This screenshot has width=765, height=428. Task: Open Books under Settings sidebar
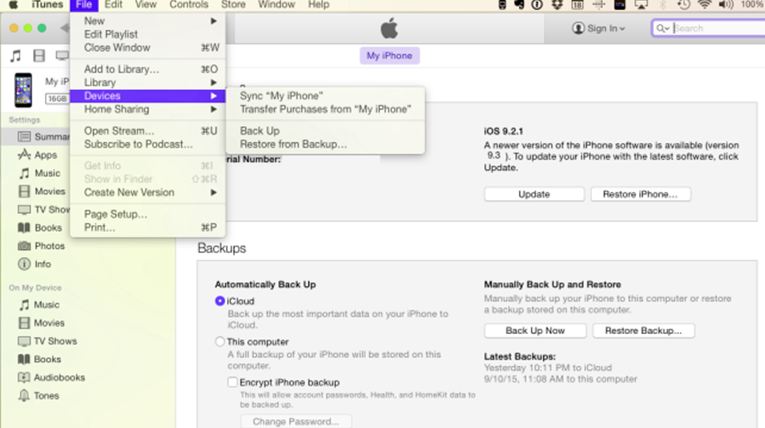(x=40, y=228)
